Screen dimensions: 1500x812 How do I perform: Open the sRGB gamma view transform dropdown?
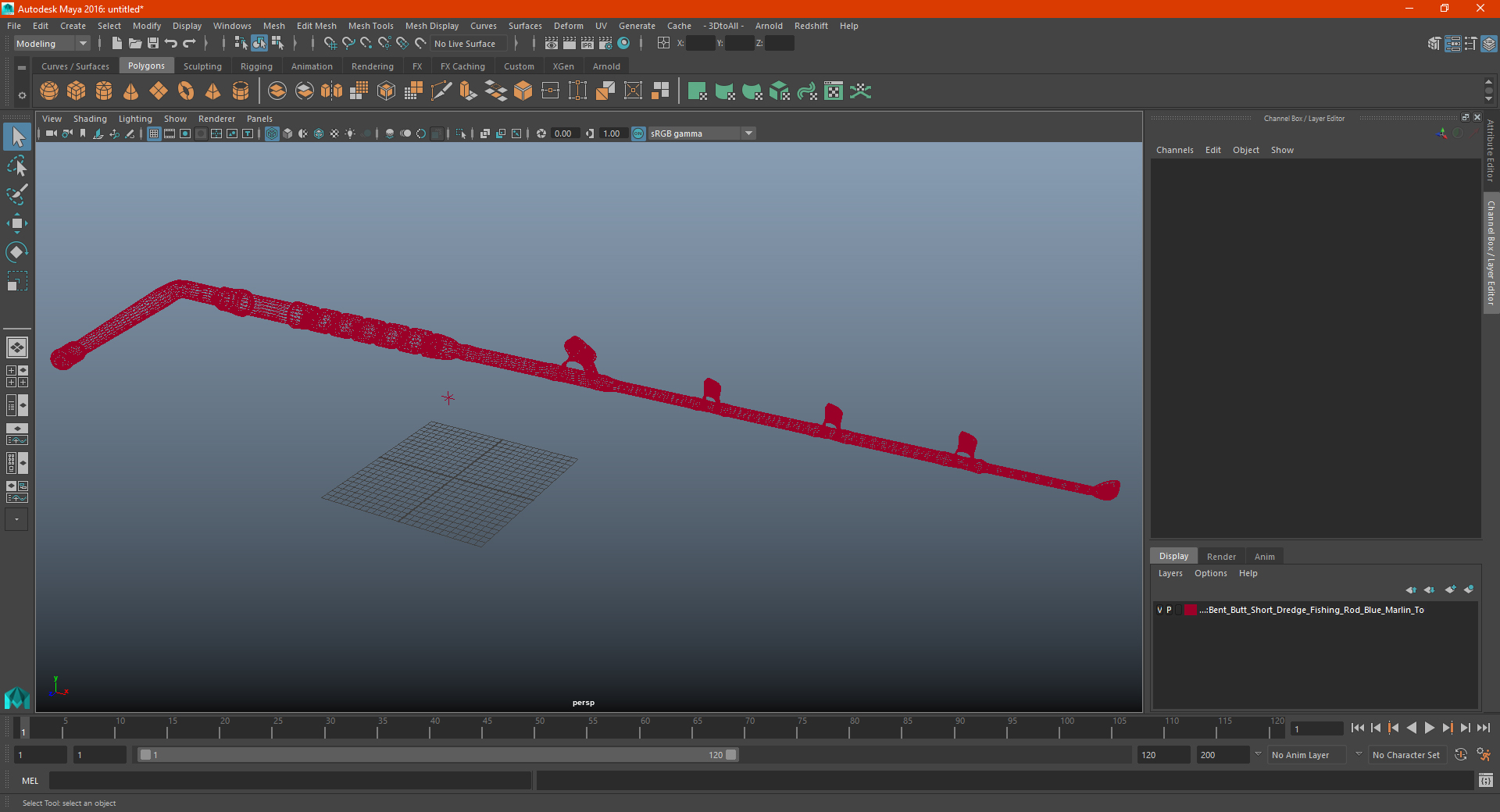(702, 134)
